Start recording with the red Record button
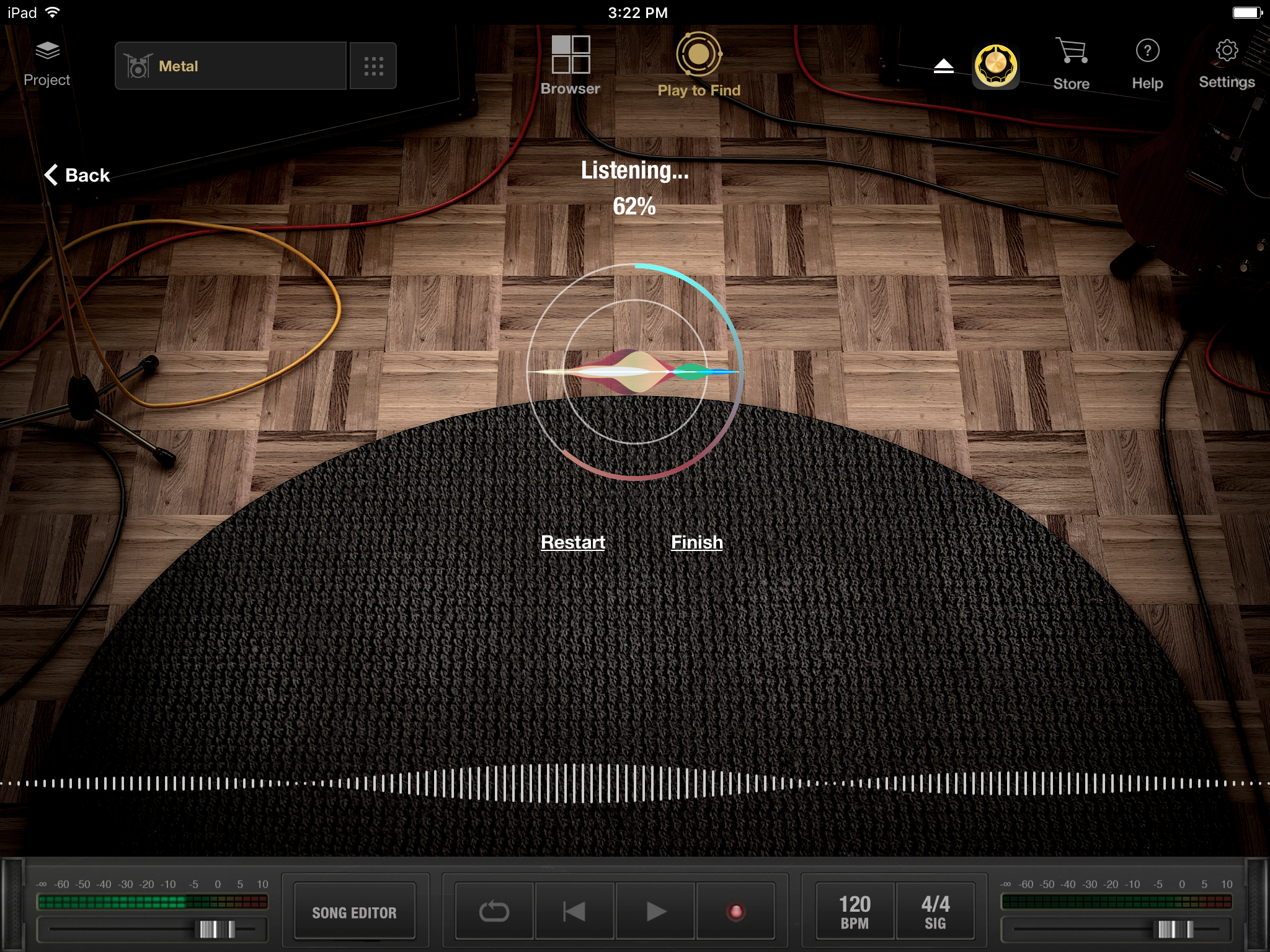Viewport: 1270px width, 952px height. tap(735, 912)
